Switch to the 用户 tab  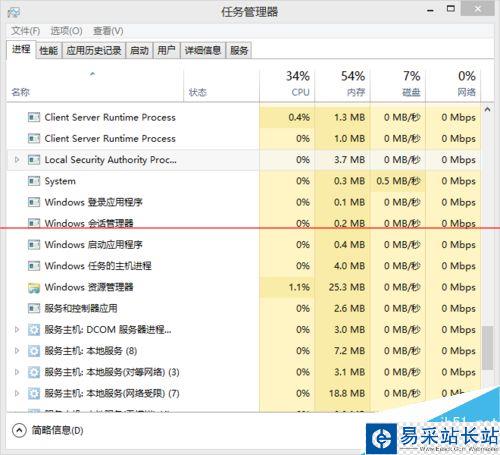pos(166,51)
